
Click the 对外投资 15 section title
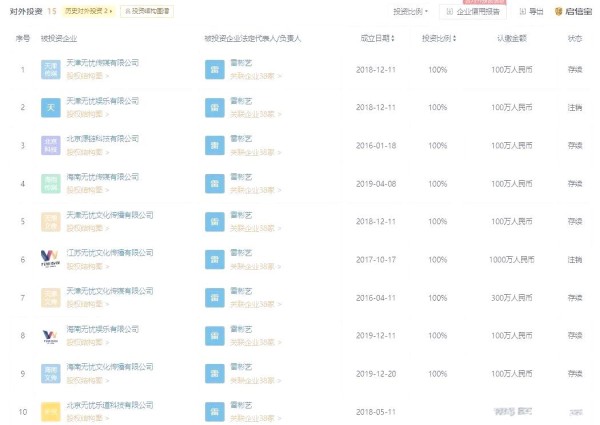(33, 11)
